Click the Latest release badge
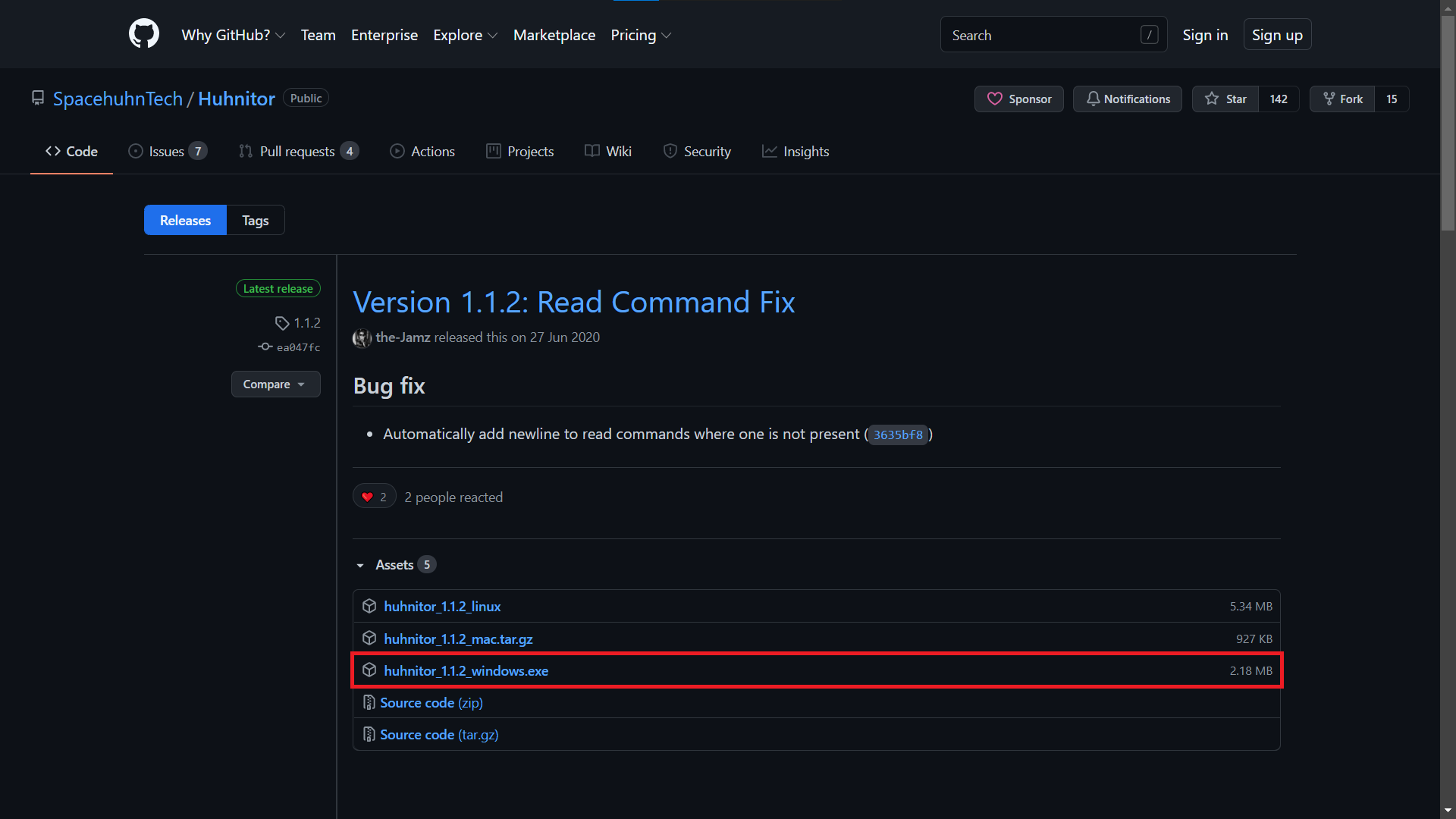This screenshot has width=1456, height=819. click(278, 288)
